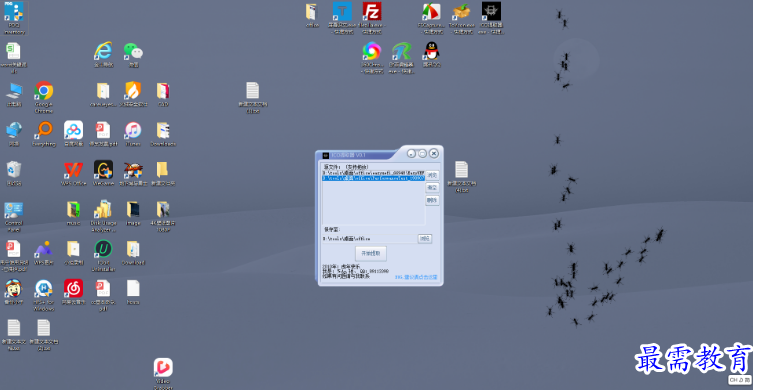This screenshot has height=390, width=759.
Task: Select the Video Snapper shortcut icon
Action: click(163, 368)
